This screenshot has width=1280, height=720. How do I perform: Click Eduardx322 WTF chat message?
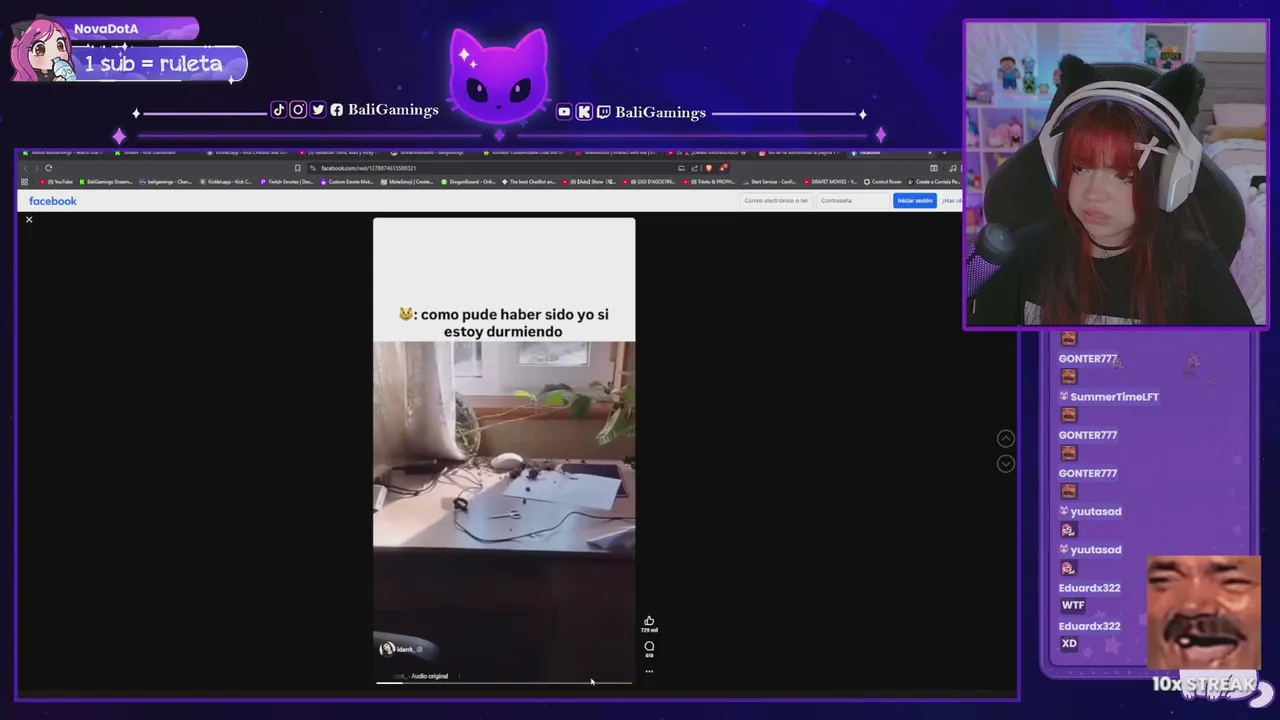(1073, 605)
